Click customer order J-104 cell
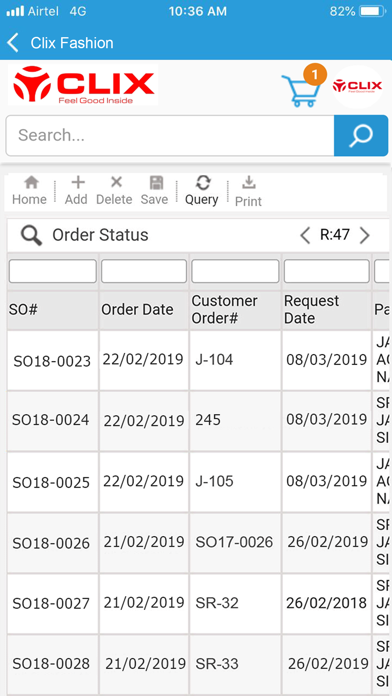Screen dimensions: 392x696 pyautogui.click(x=235, y=360)
